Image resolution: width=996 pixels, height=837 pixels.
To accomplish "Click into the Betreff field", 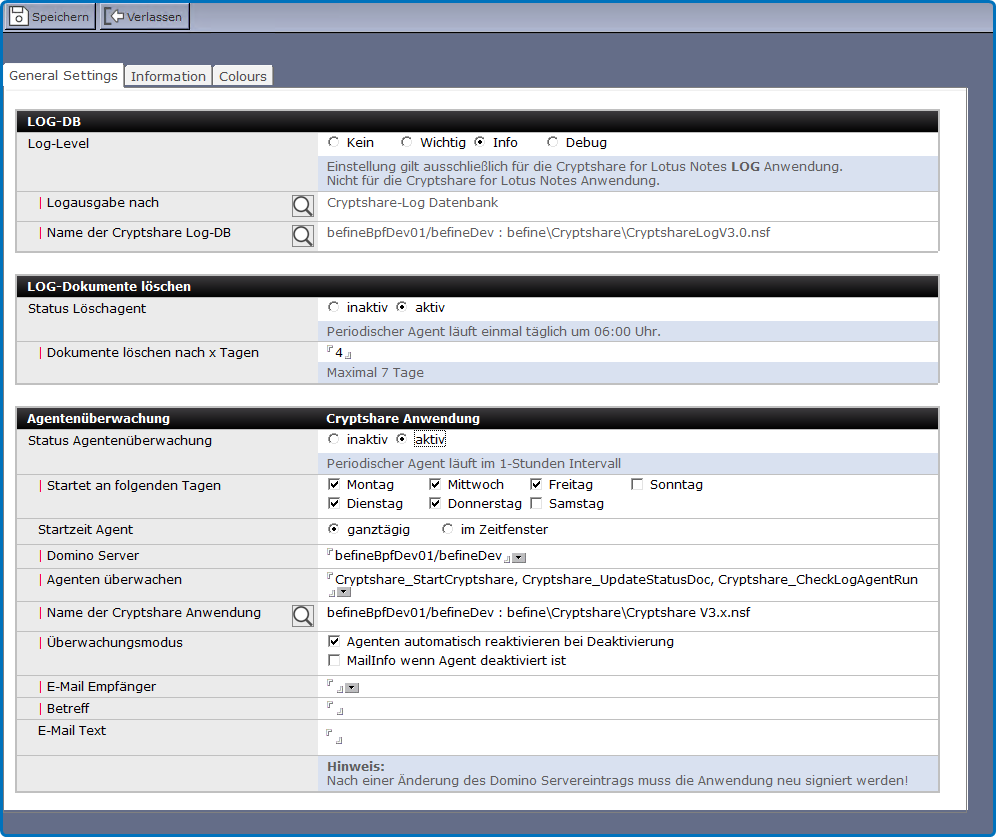I will pyautogui.click(x=334, y=709).
